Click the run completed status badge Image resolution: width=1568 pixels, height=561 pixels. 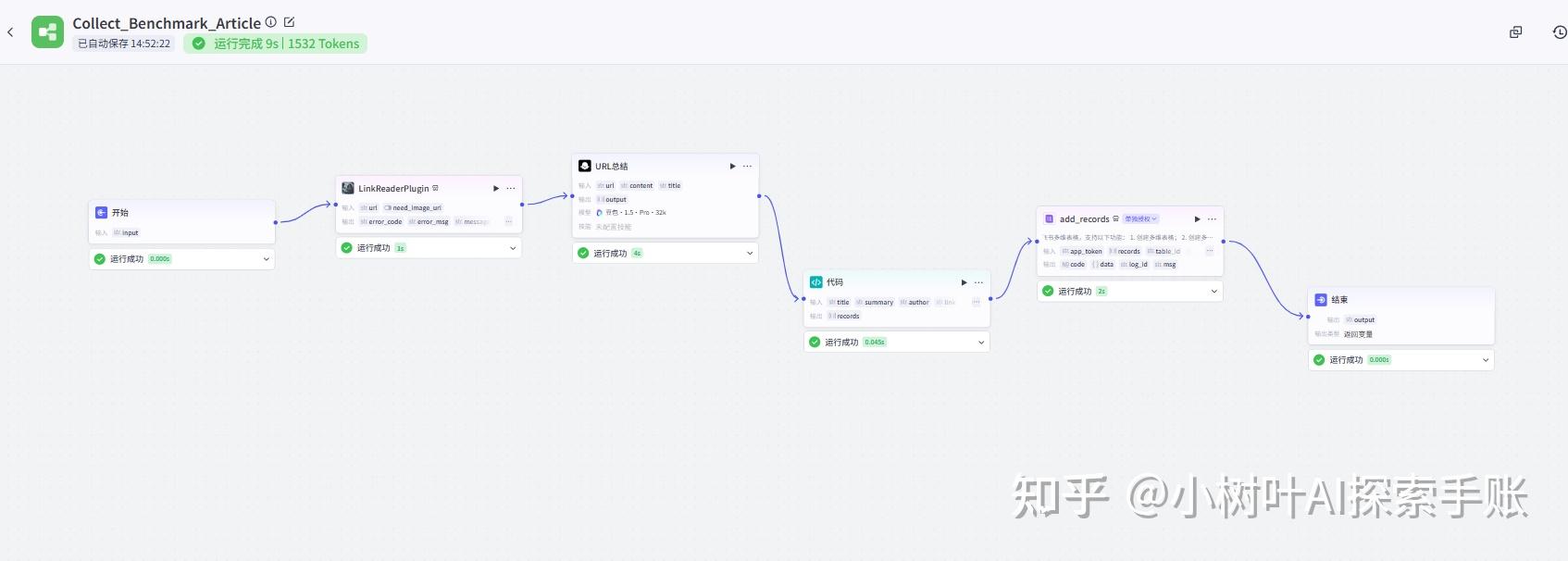(x=276, y=44)
